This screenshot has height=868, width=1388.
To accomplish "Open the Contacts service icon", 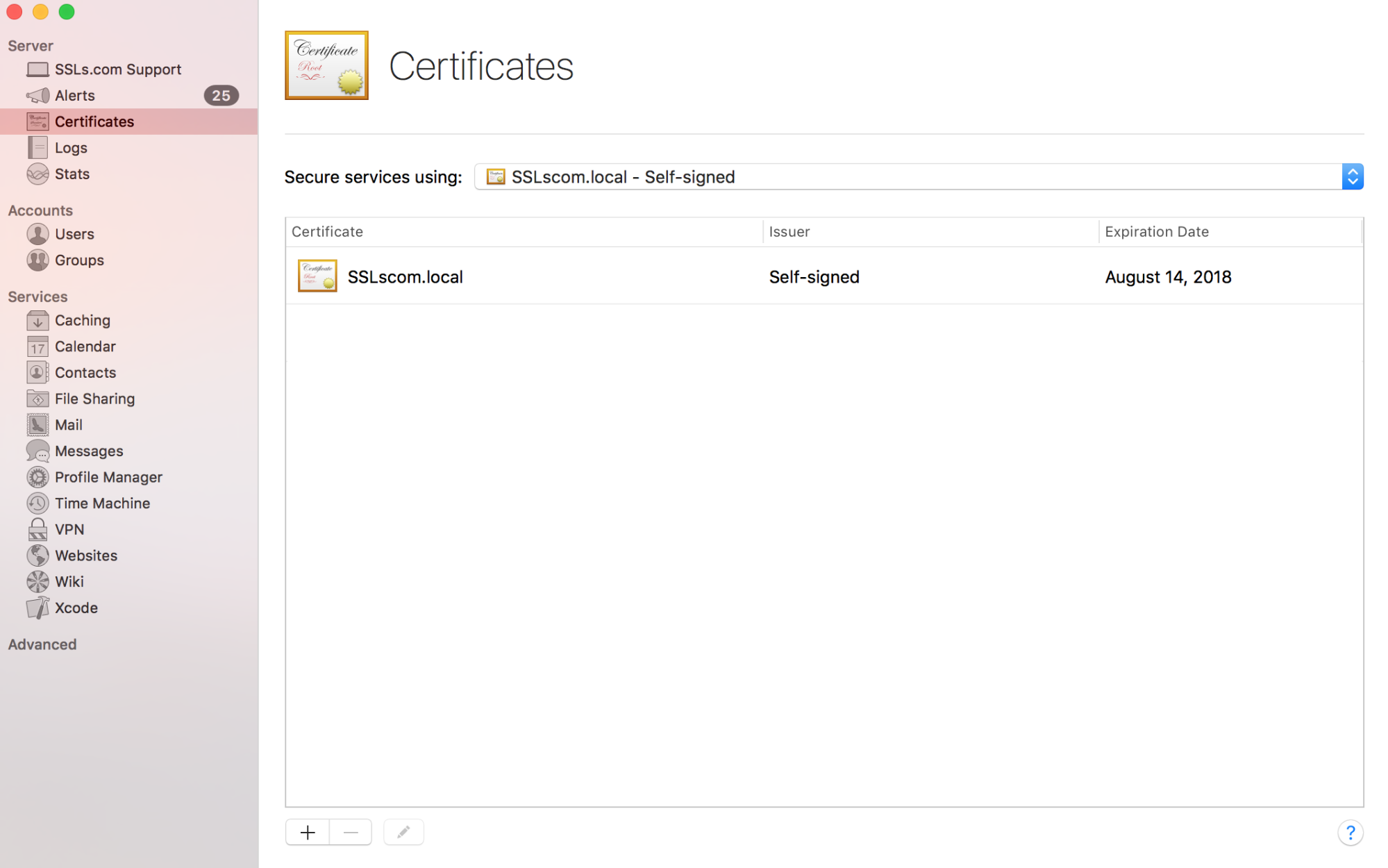I will 37,372.
